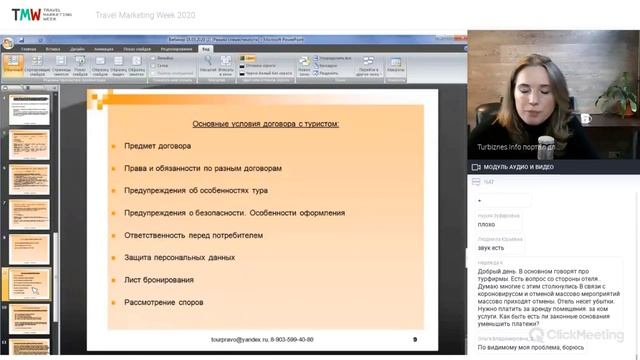Viewport: 640px width, 360px height.
Task: Click bullet Предупреждения об особенностях тура
Action: [196, 190]
